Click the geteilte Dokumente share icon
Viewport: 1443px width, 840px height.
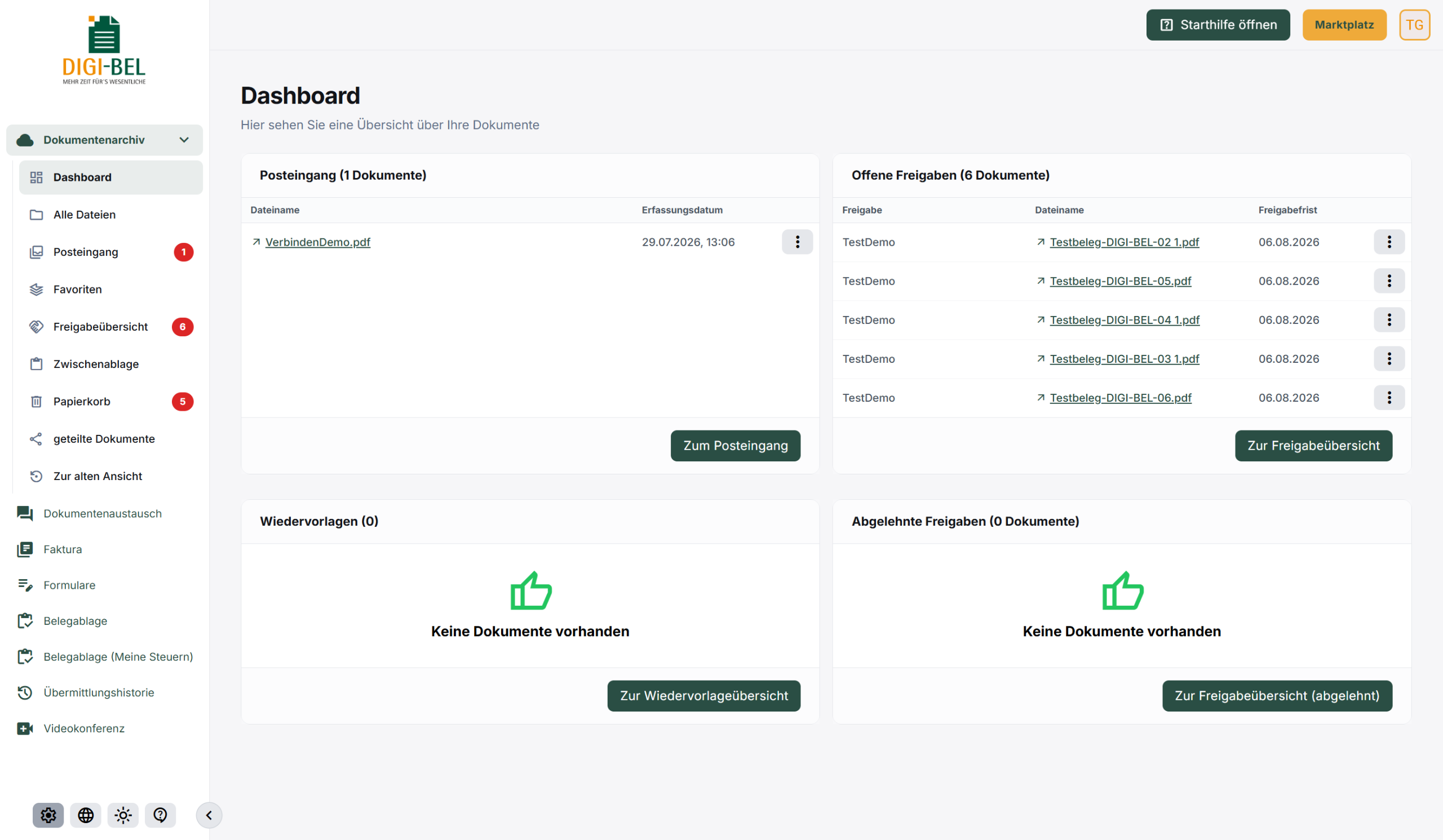tap(36, 439)
